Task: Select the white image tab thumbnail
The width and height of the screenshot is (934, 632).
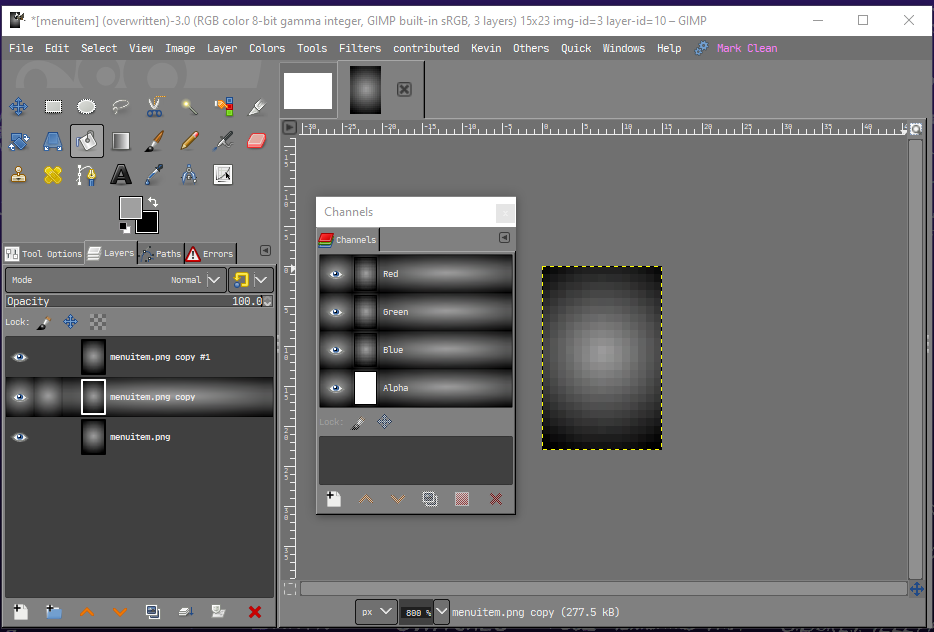Action: 308,91
